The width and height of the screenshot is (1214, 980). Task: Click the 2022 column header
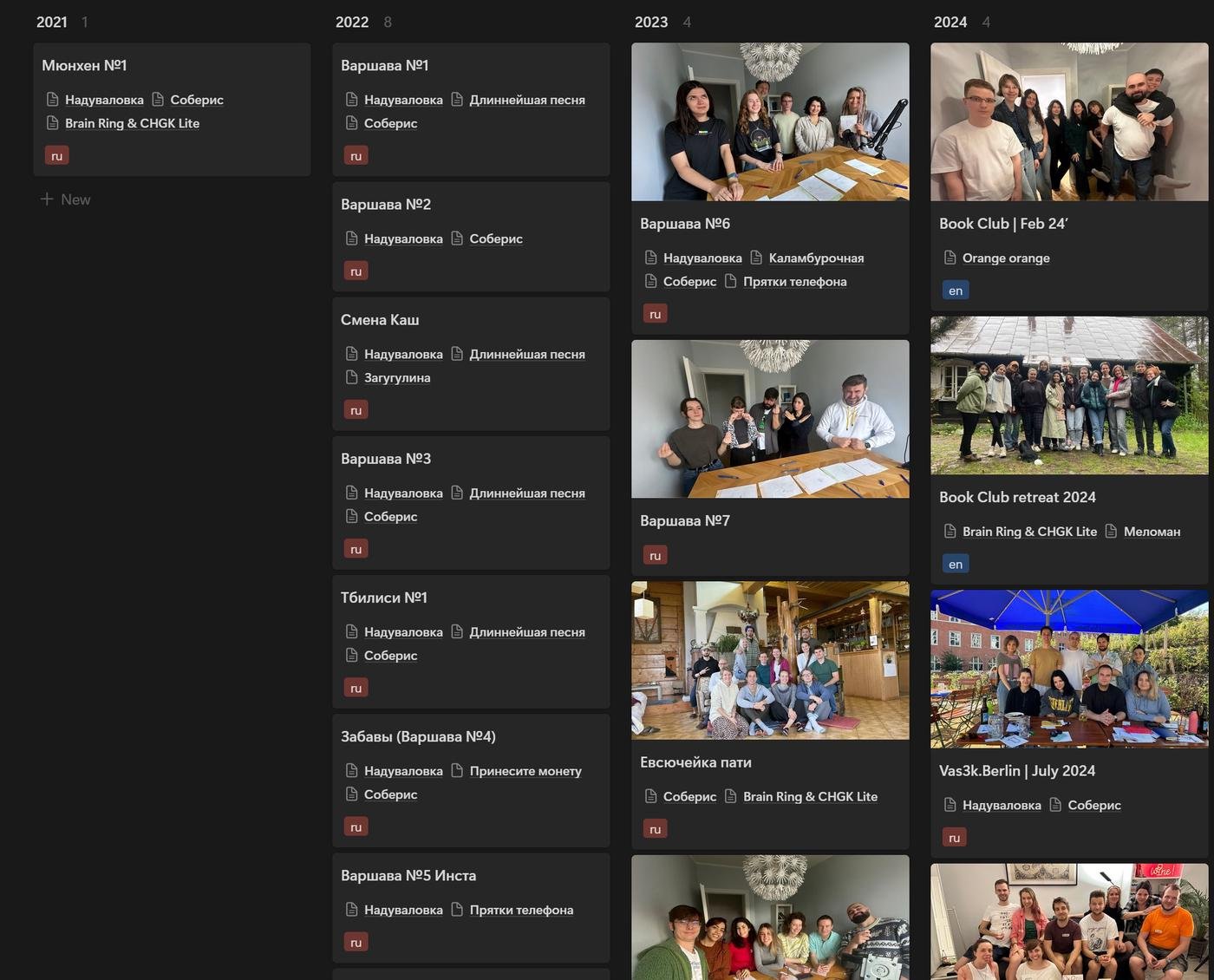pos(352,23)
